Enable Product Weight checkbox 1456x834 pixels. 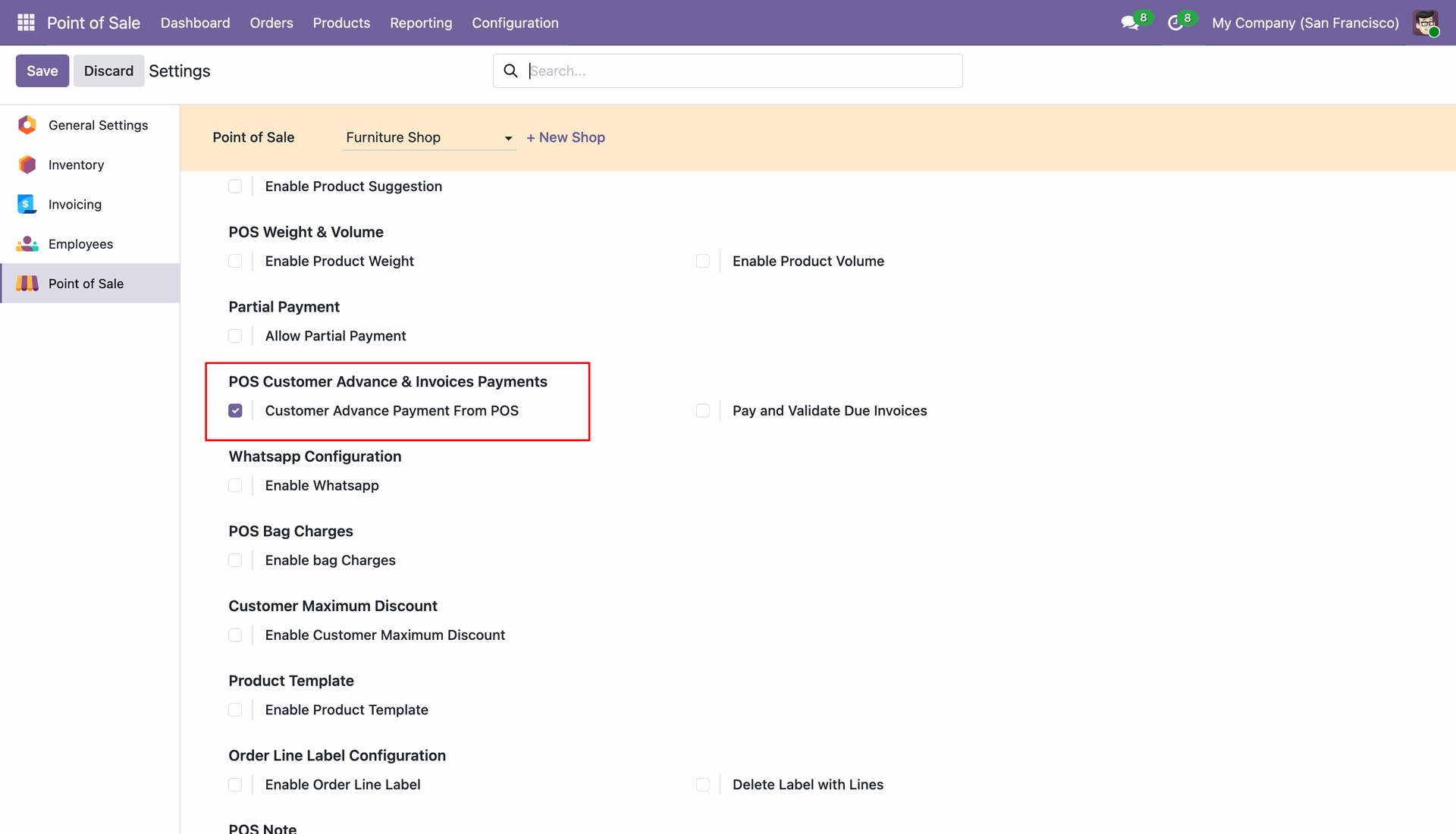point(235,261)
